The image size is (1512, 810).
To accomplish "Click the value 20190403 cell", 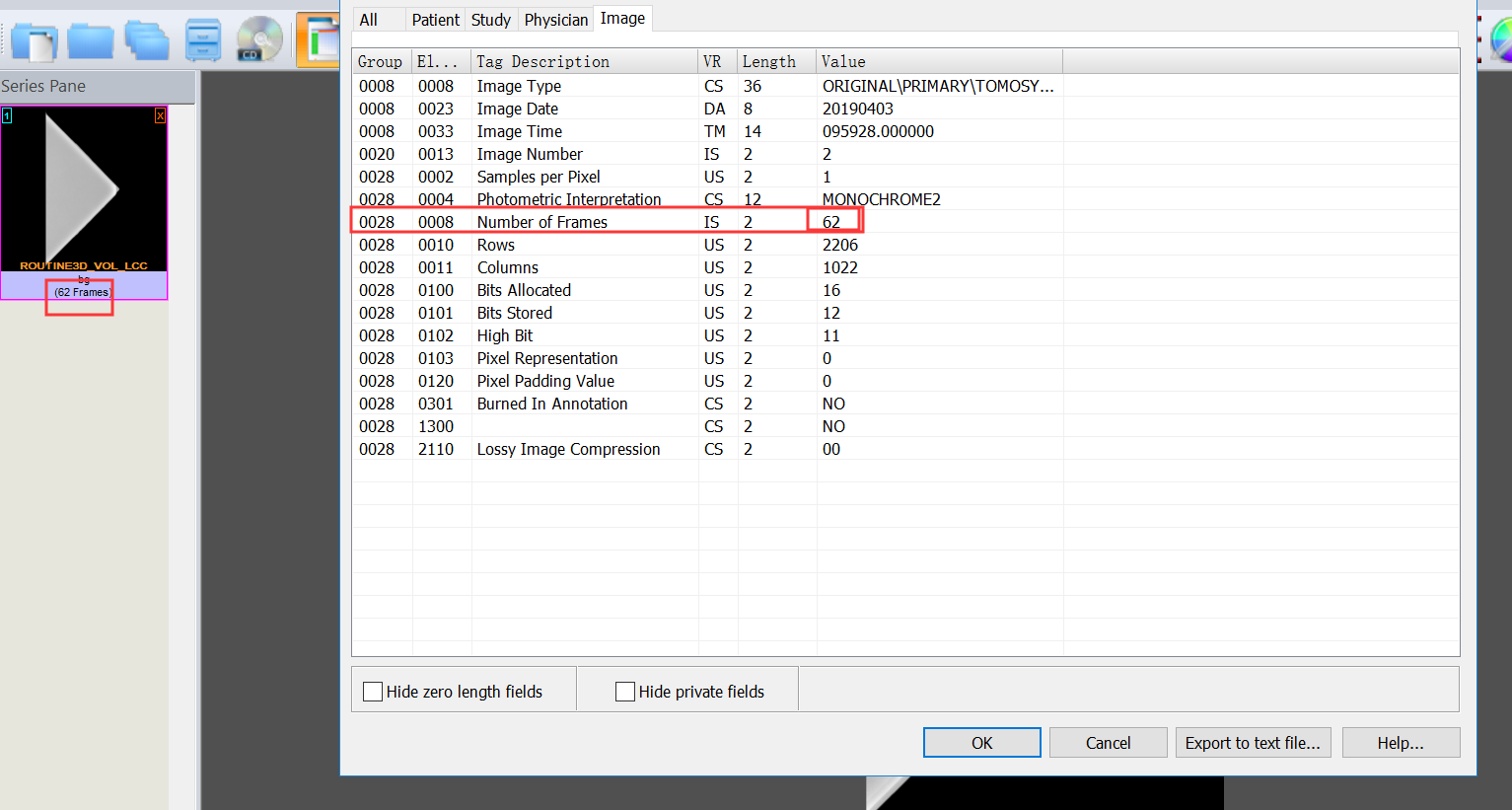I will point(858,109).
